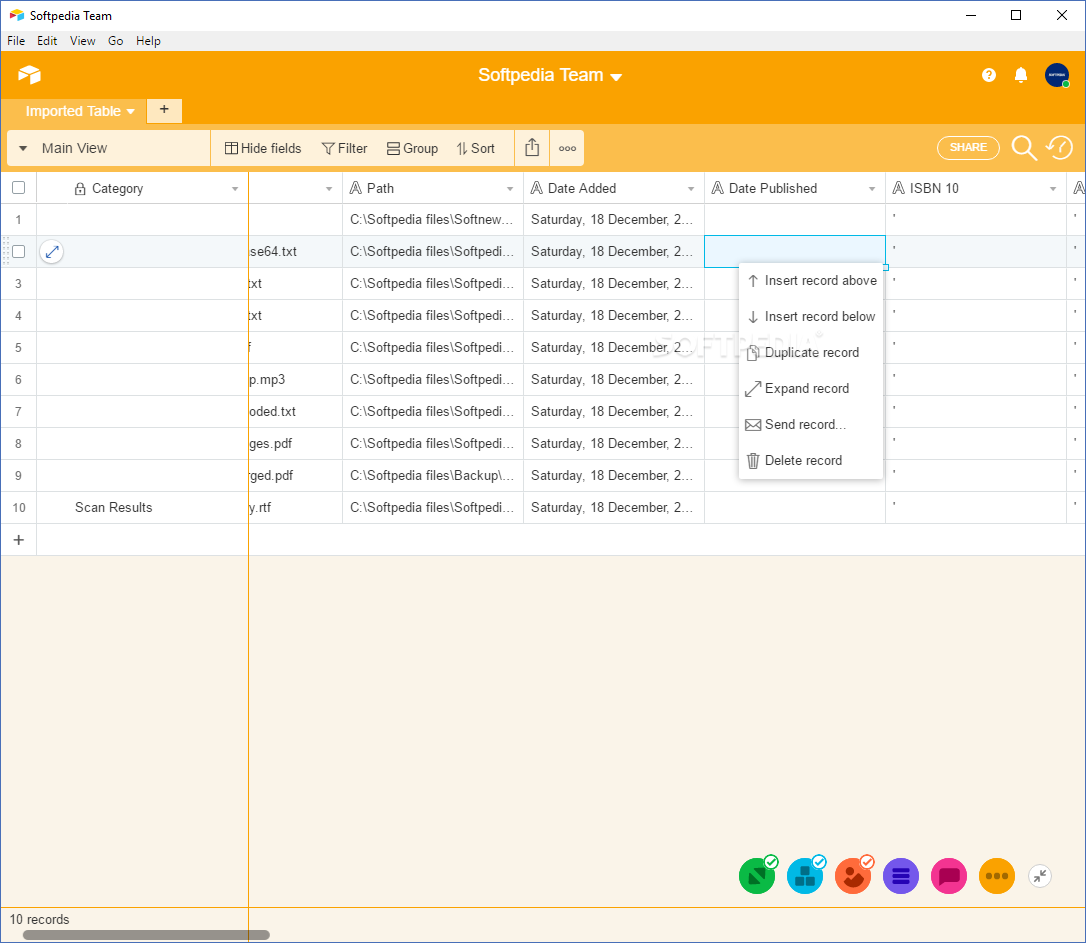Click the share/export view icon

coord(531,147)
